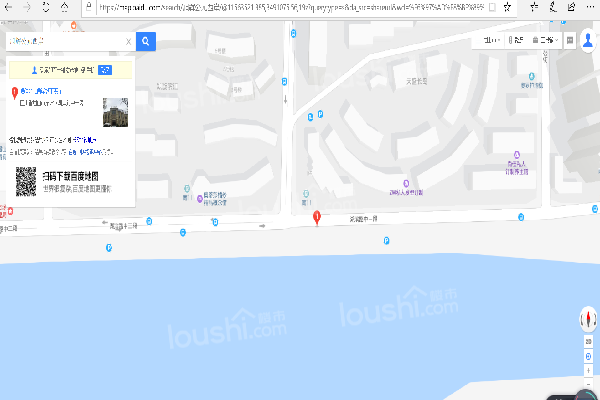Open the first search result title link

pyautogui.click(x=41, y=91)
